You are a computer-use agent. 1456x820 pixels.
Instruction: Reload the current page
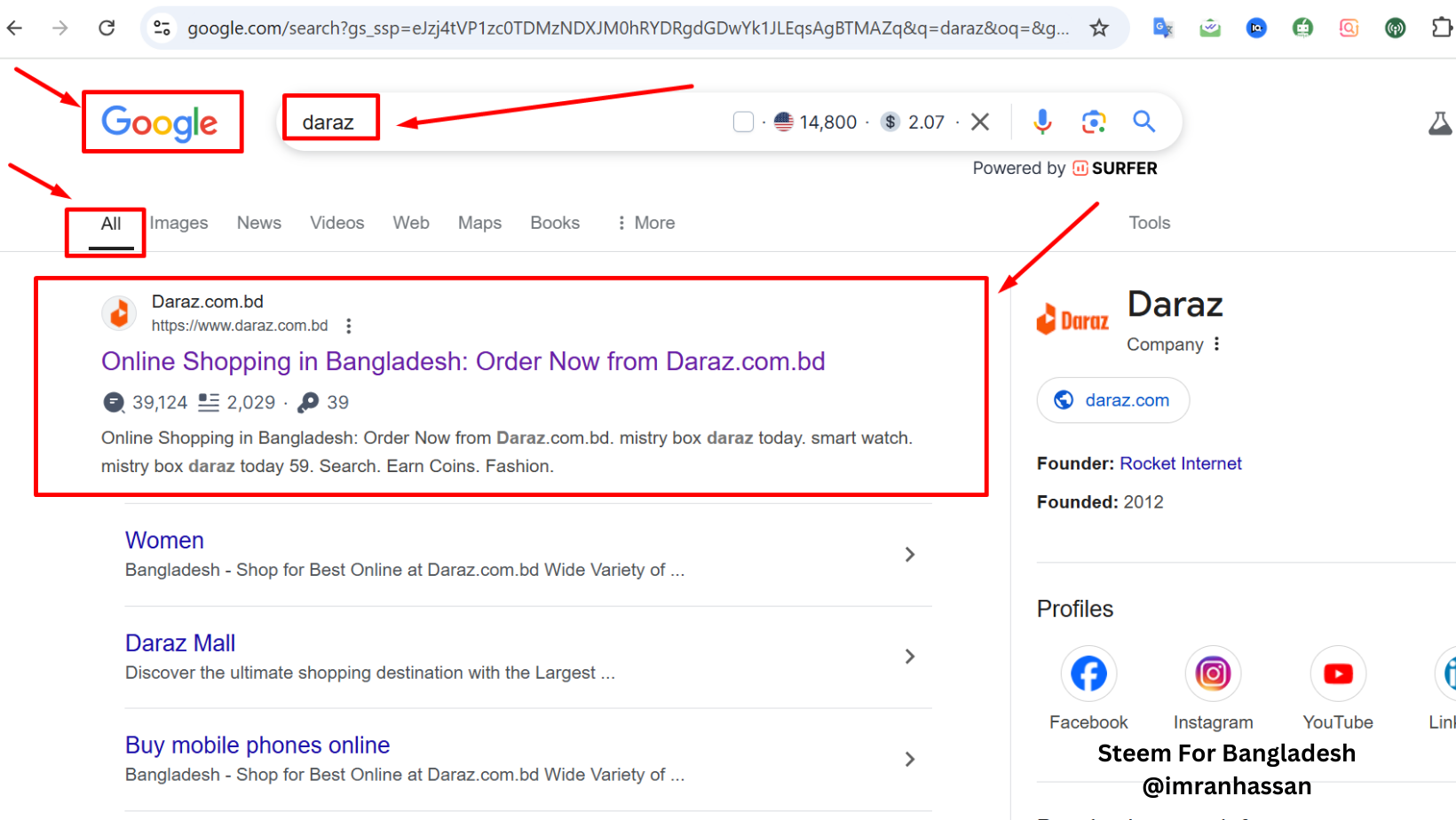(107, 28)
